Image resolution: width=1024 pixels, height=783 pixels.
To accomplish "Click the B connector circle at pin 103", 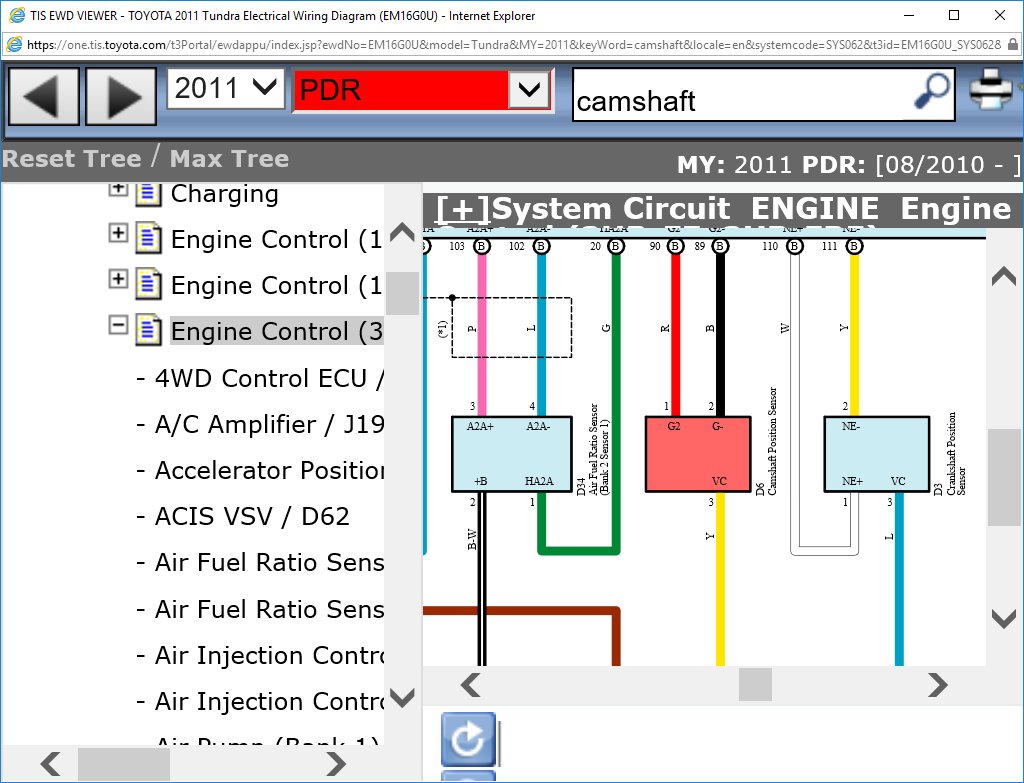I will click(482, 246).
